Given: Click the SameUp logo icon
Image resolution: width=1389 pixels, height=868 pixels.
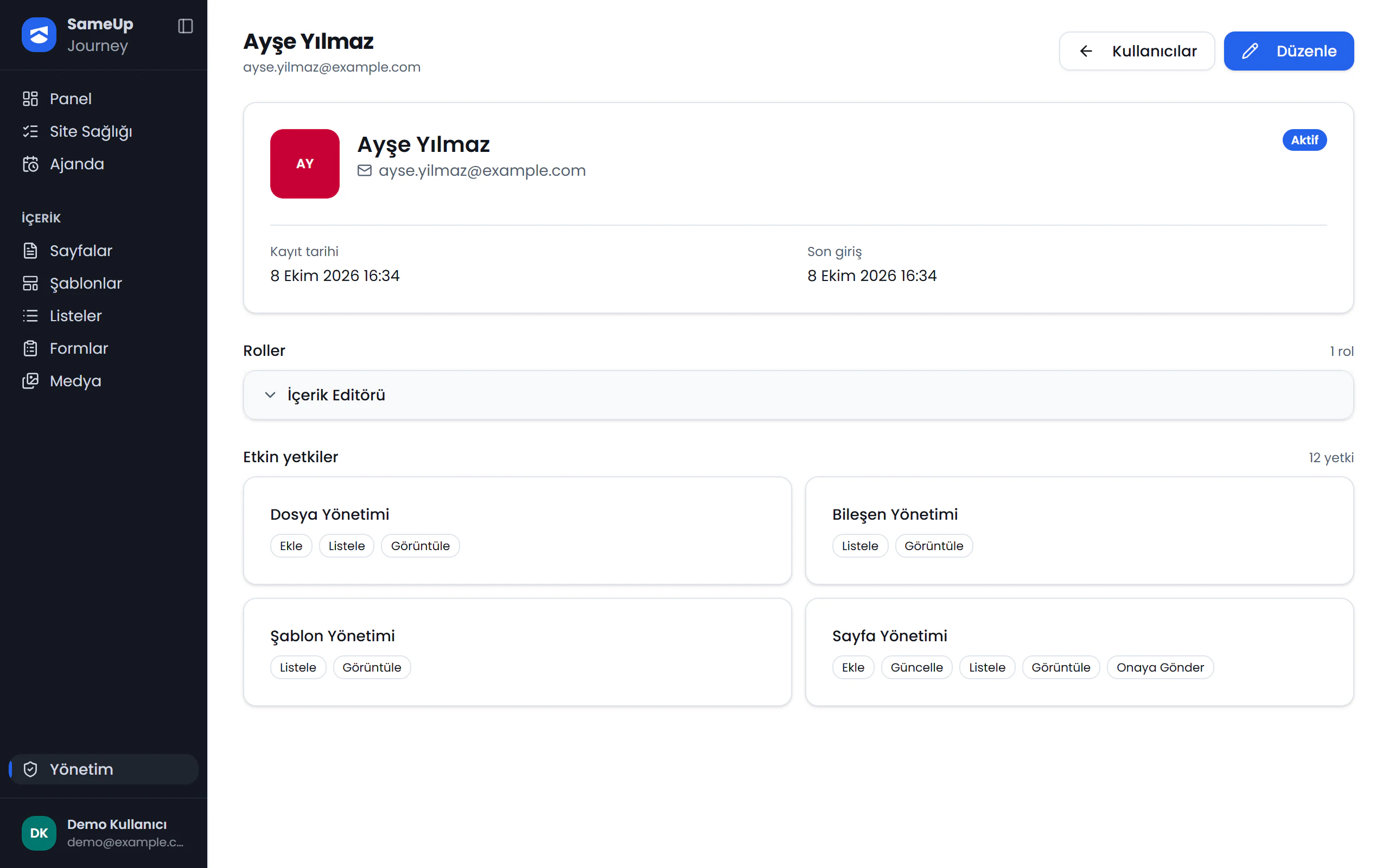Looking at the screenshot, I should (x=39, y=34).
